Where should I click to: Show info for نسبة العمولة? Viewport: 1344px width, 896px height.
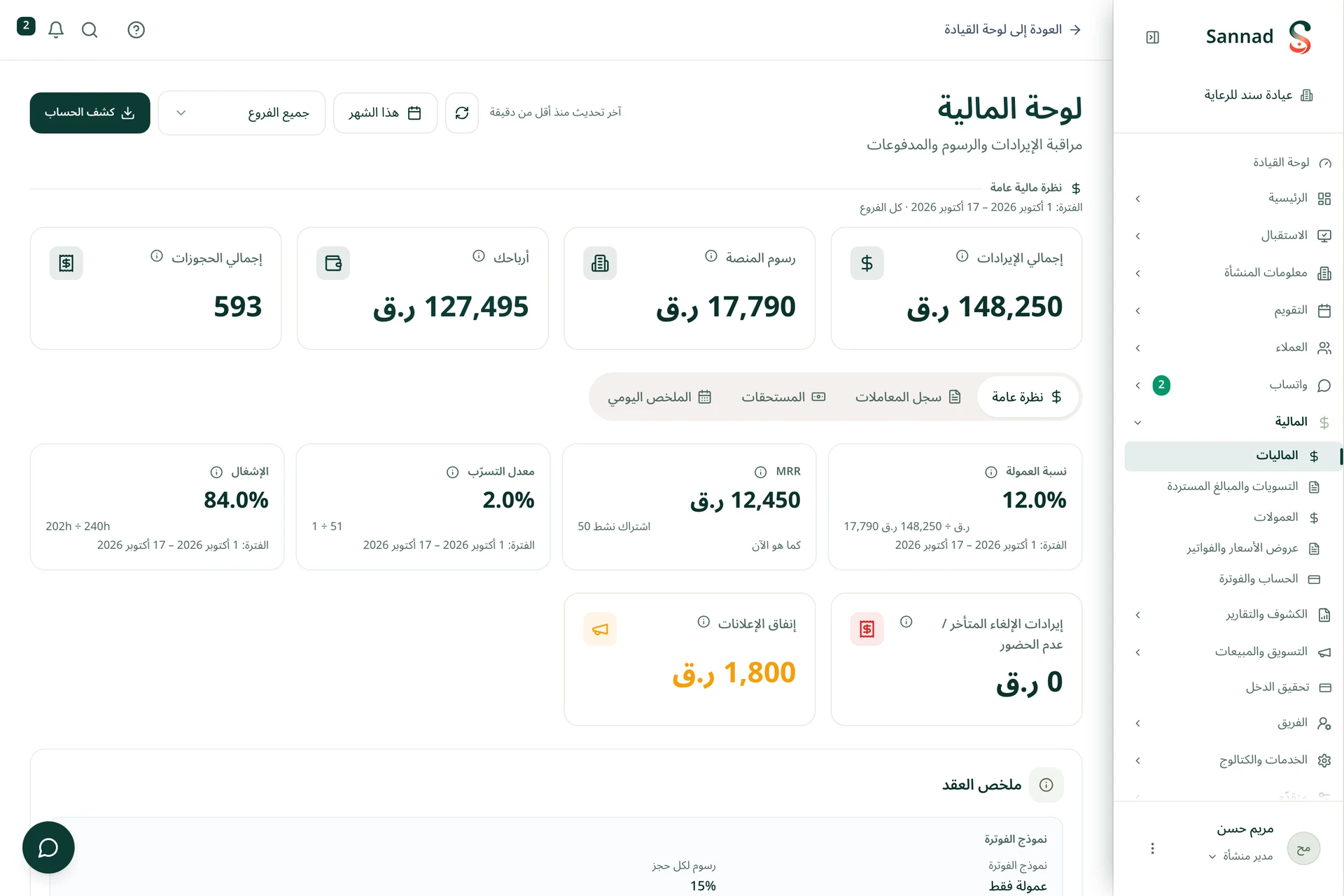[x=991, y=472]
